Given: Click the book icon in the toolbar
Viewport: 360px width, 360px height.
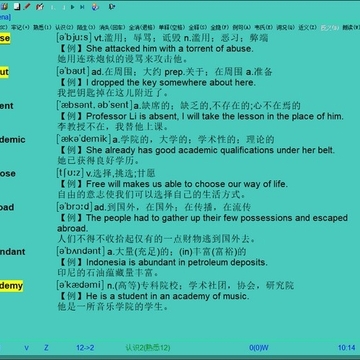Looking at the screenshot, I should pyautogui.click(x=4, y=6).
